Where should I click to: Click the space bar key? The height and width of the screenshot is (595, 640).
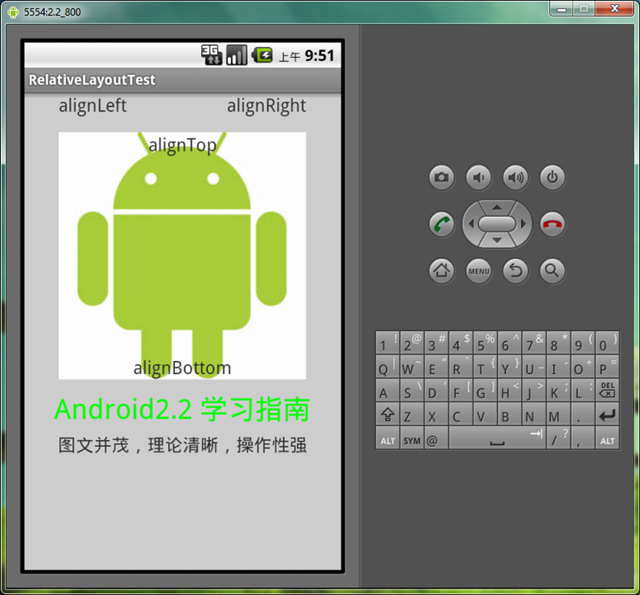tap(497, 438)
